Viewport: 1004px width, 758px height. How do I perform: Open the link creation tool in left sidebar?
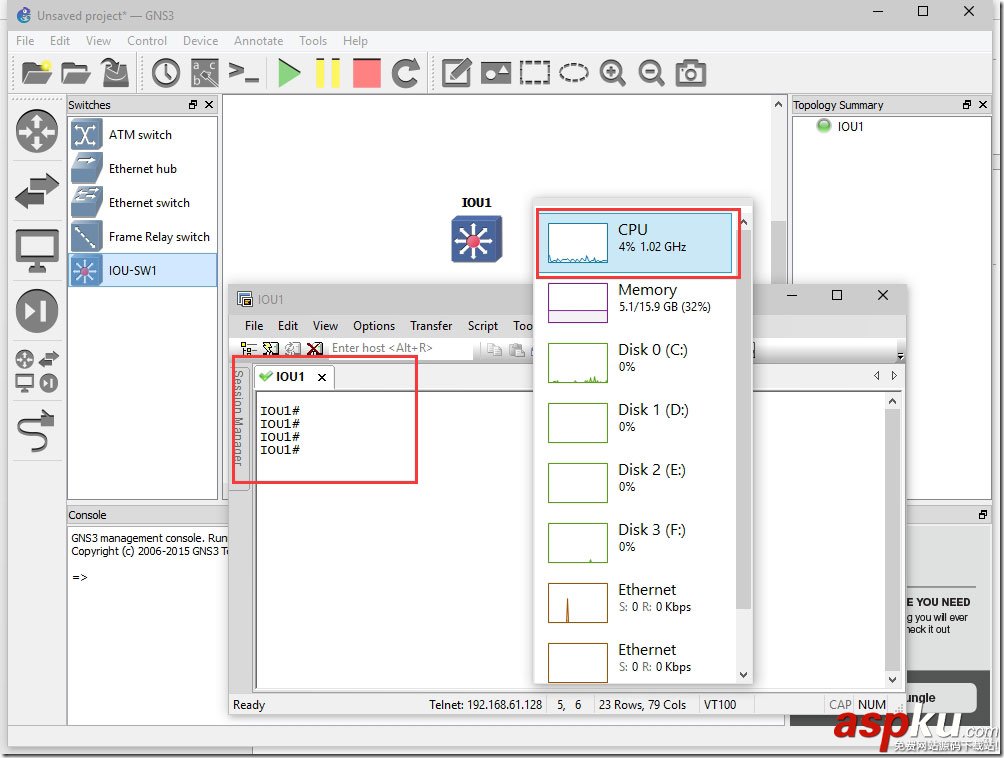37,431
